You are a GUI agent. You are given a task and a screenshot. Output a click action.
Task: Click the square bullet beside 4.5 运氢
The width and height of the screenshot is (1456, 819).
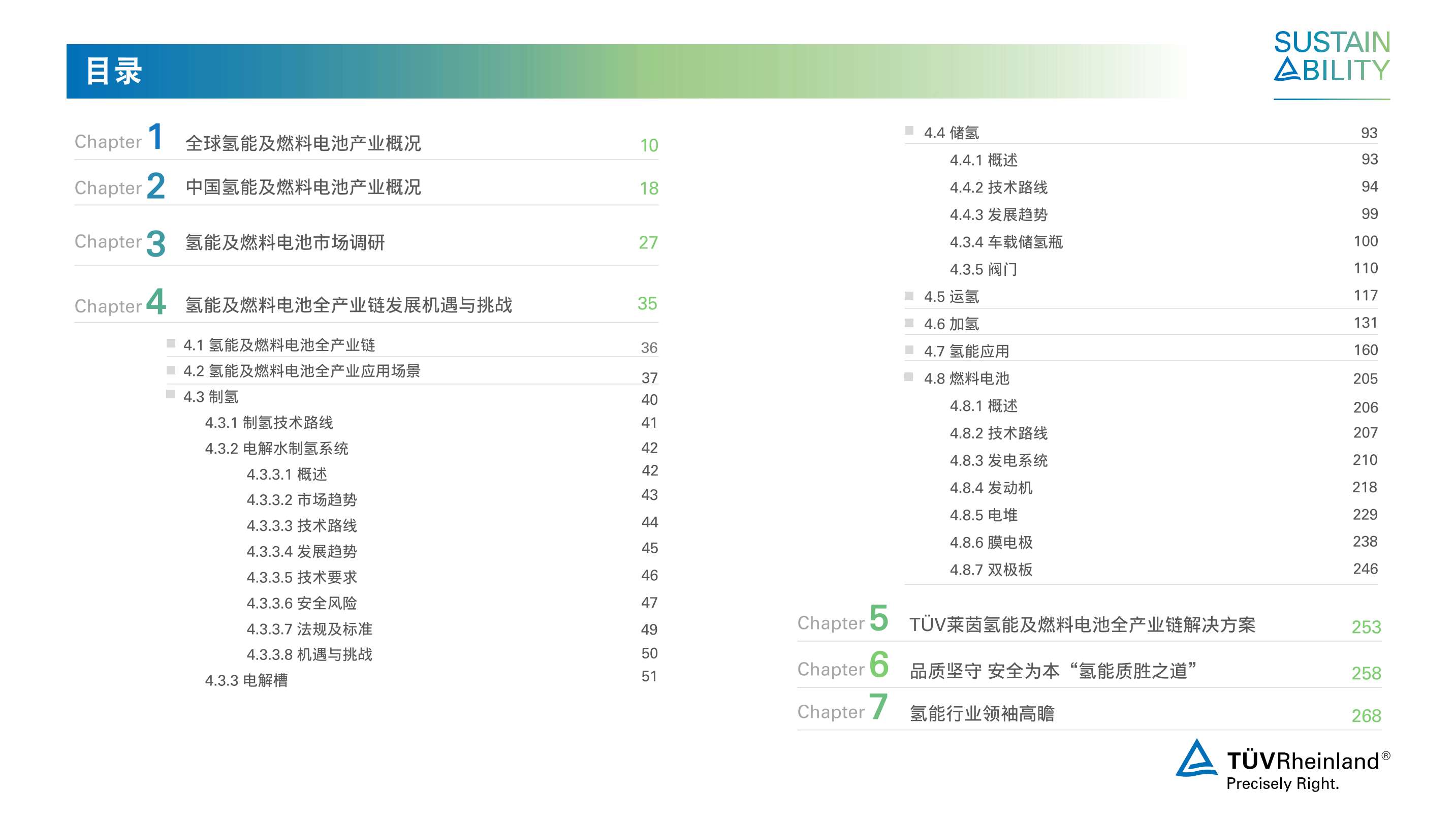(x=909, y=296)
